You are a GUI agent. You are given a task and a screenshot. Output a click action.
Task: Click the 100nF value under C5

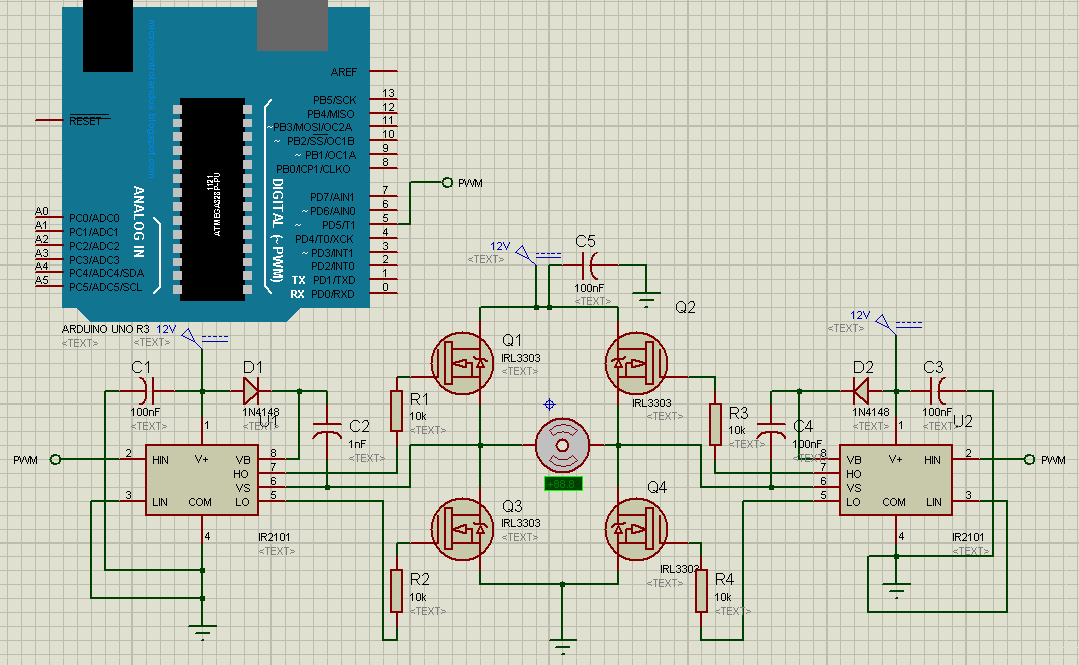click(589, 288)
